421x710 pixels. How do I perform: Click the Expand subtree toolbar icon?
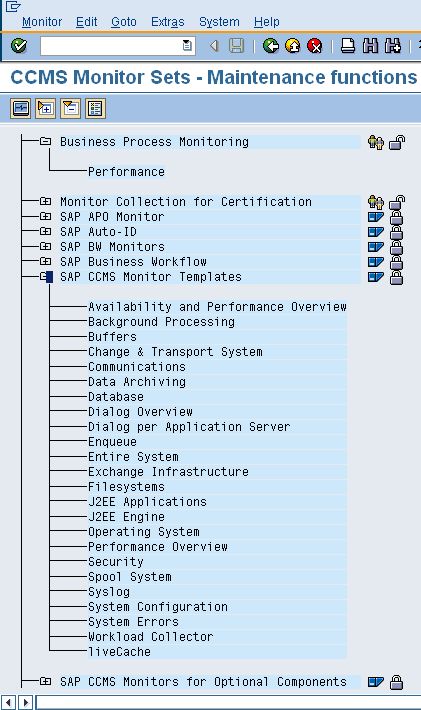pos(45,108)
